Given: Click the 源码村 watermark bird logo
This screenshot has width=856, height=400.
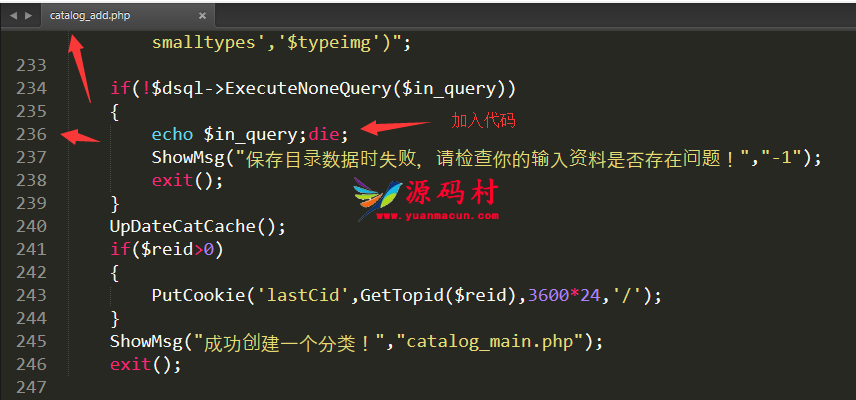Looking at the screenshot, I should coord(372,200).
